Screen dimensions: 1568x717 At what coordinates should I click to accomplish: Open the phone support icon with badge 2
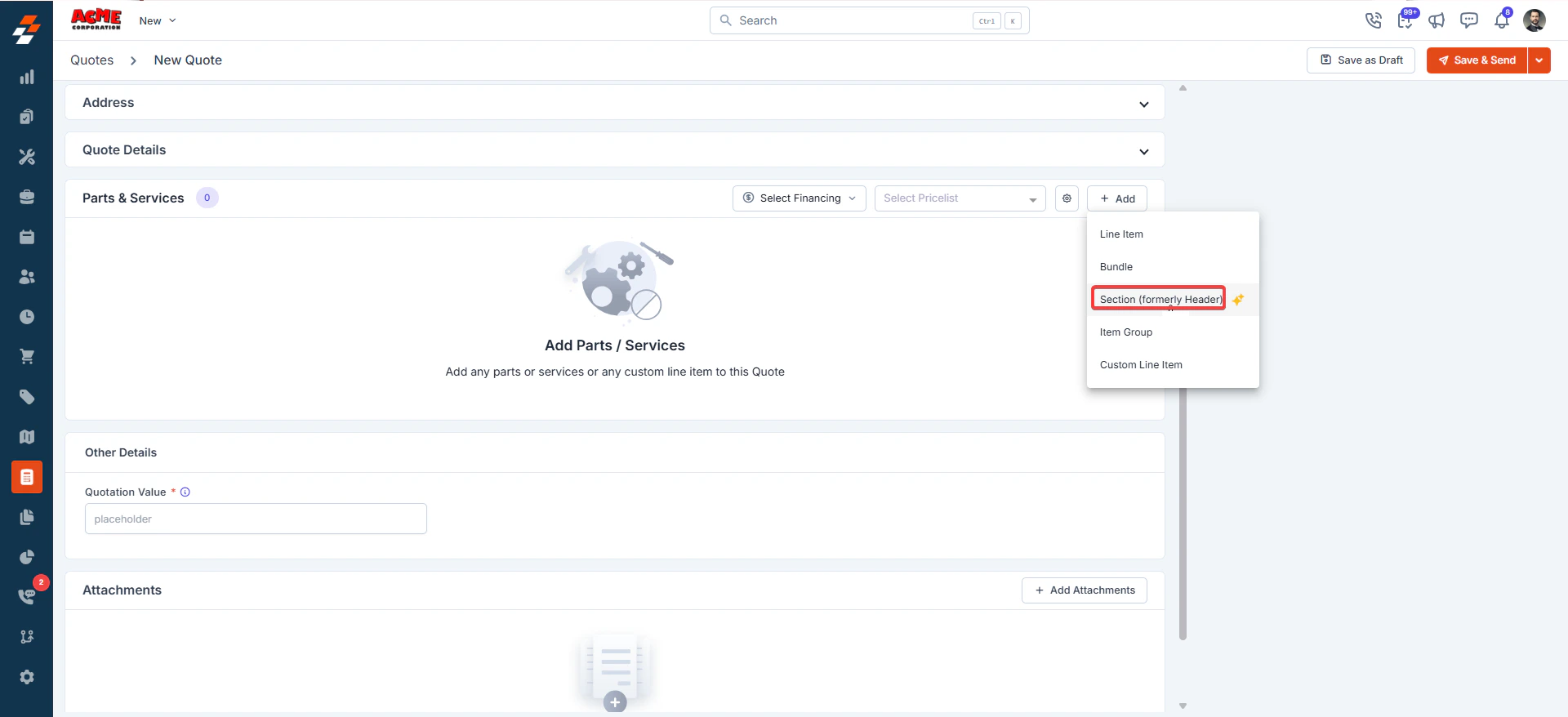[27, 596]
